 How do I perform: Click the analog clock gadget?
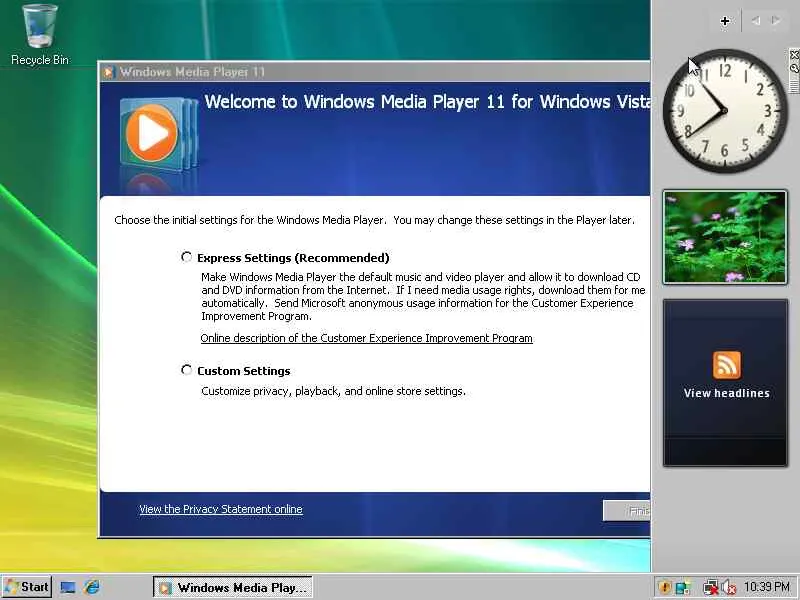click(724, 111)
